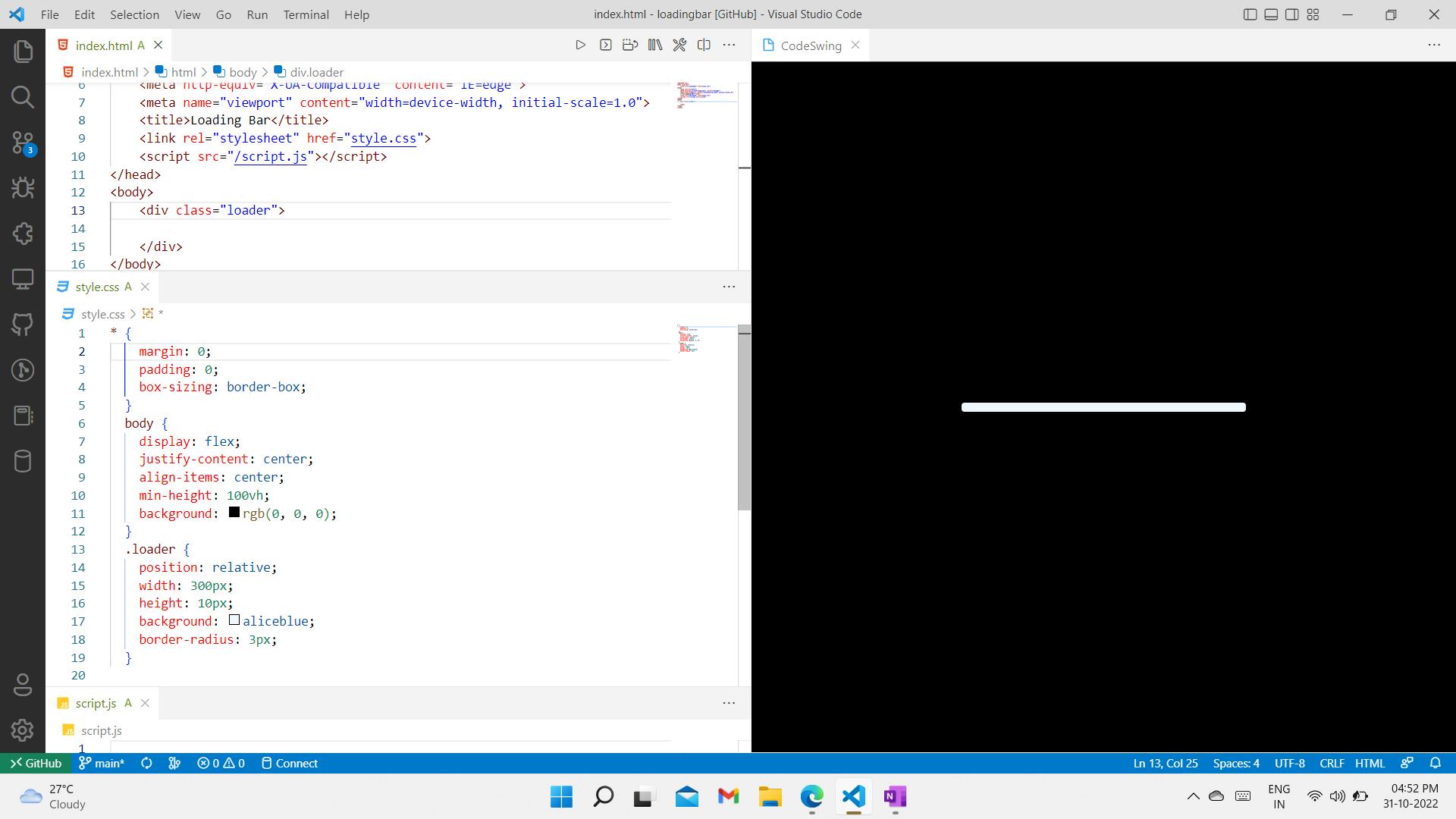Image resolution: width=1456 pixels, height=819 pixels.
Task: Open Microsoft Edge from the taskbar
Action: click(811, 796)
